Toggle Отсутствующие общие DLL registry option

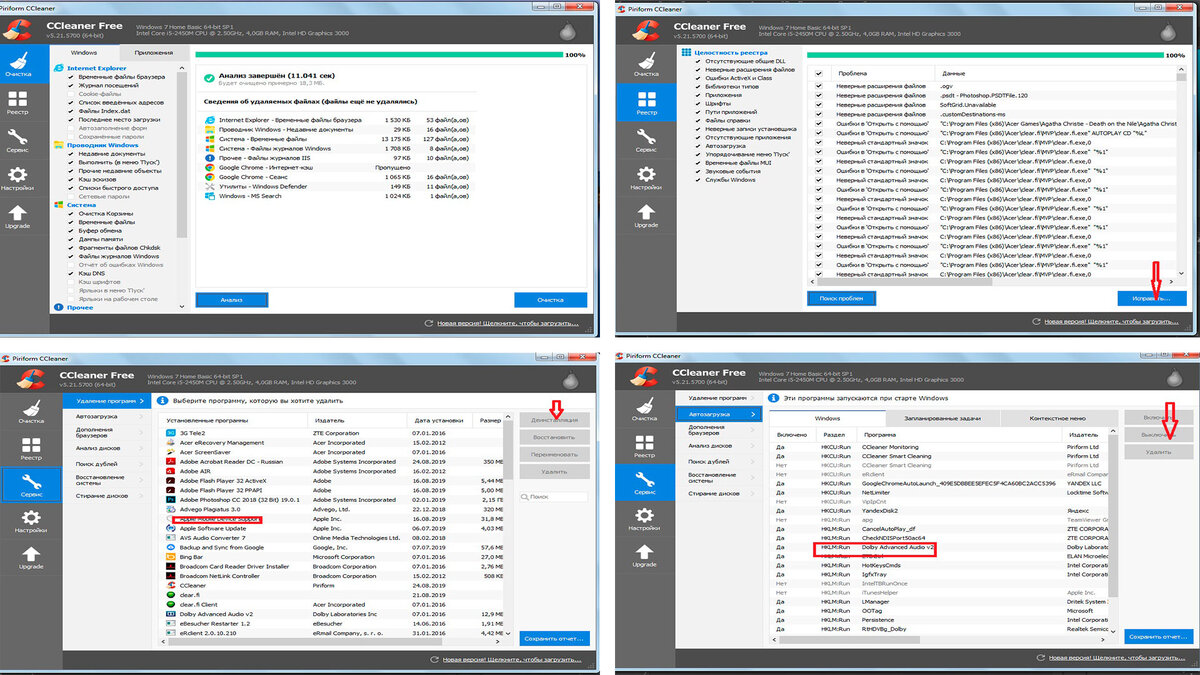click(698, 61)
